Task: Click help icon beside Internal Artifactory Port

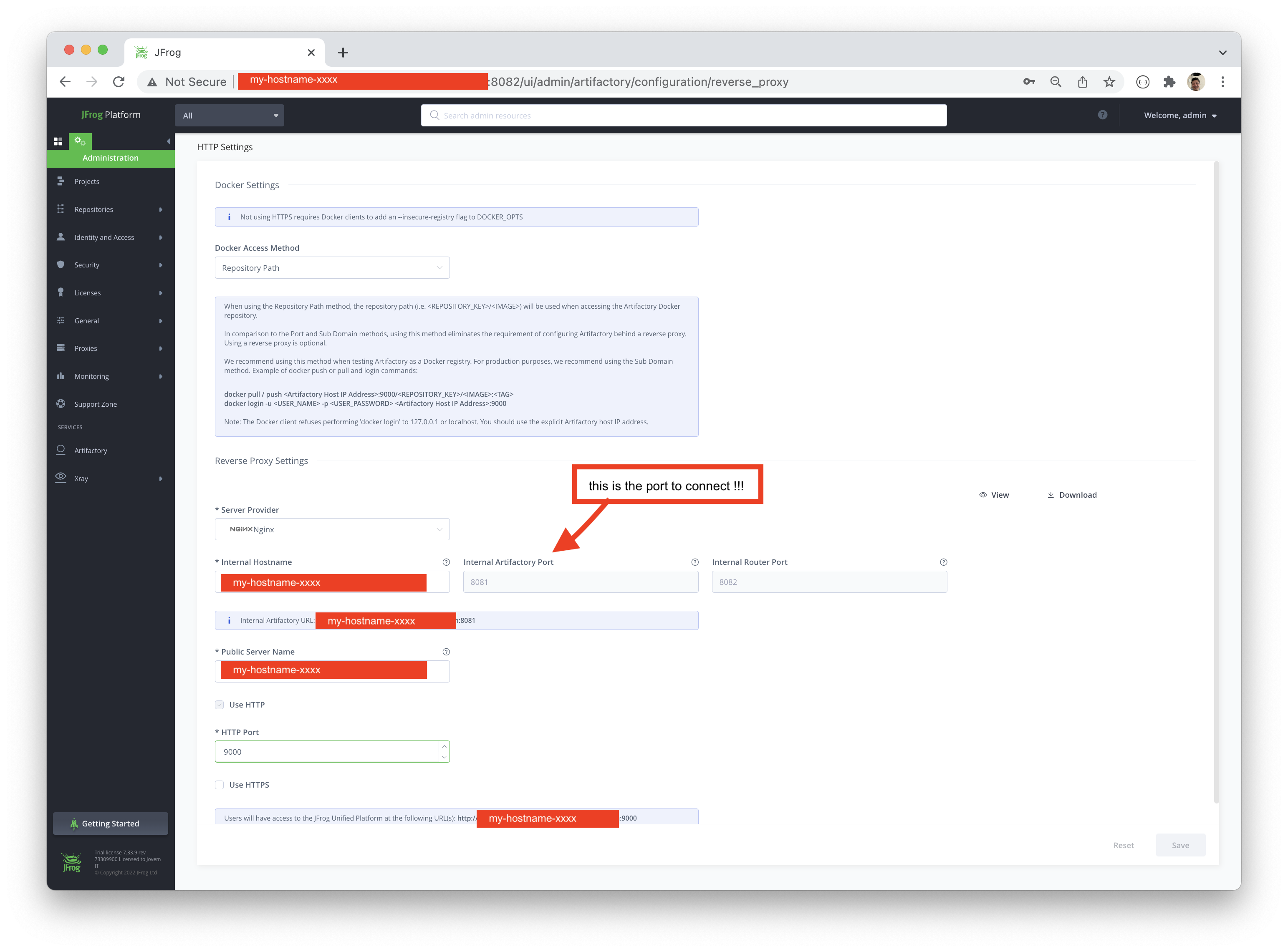Action: click(x=695, y=562)
